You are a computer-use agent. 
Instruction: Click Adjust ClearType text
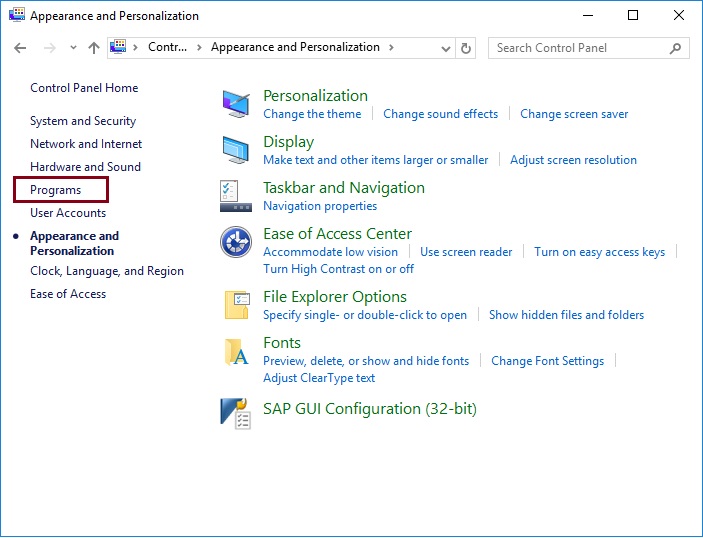319,378
